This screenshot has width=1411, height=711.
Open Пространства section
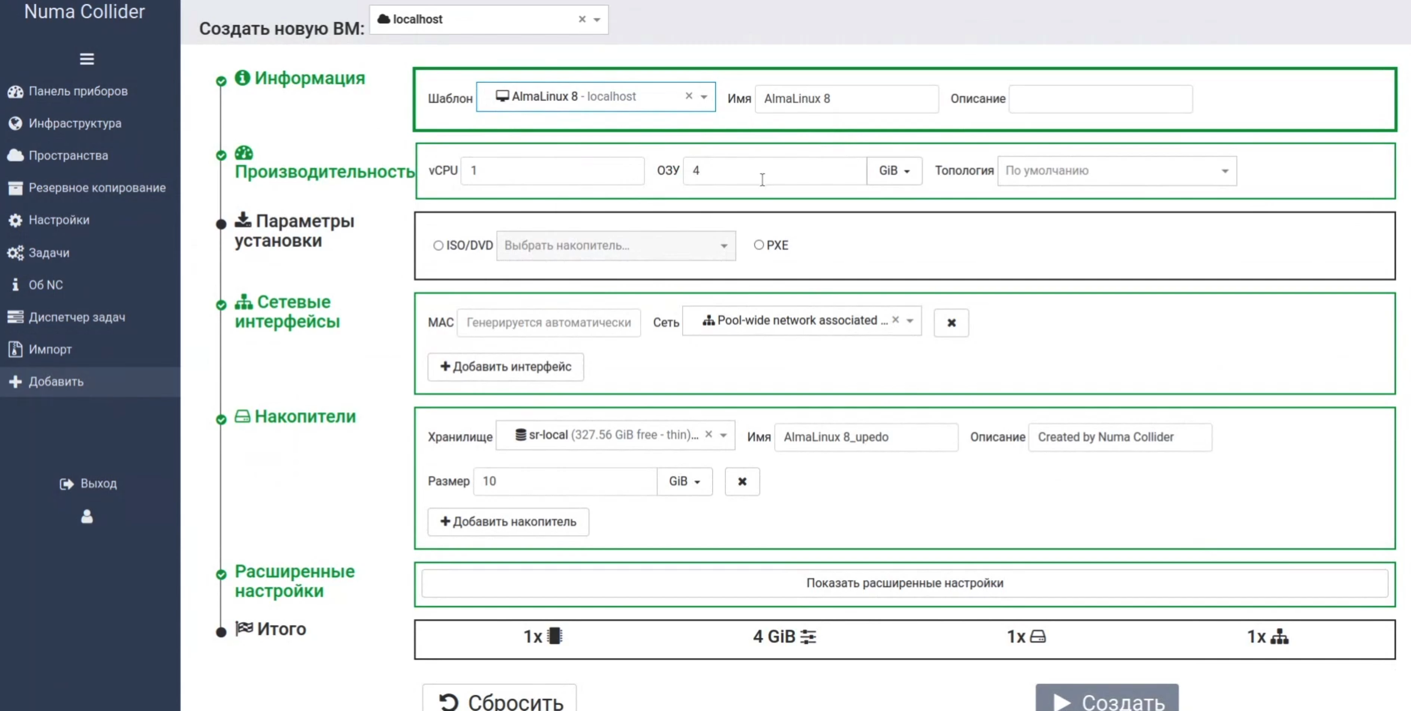pyautogui.click(x=68, y=155)
